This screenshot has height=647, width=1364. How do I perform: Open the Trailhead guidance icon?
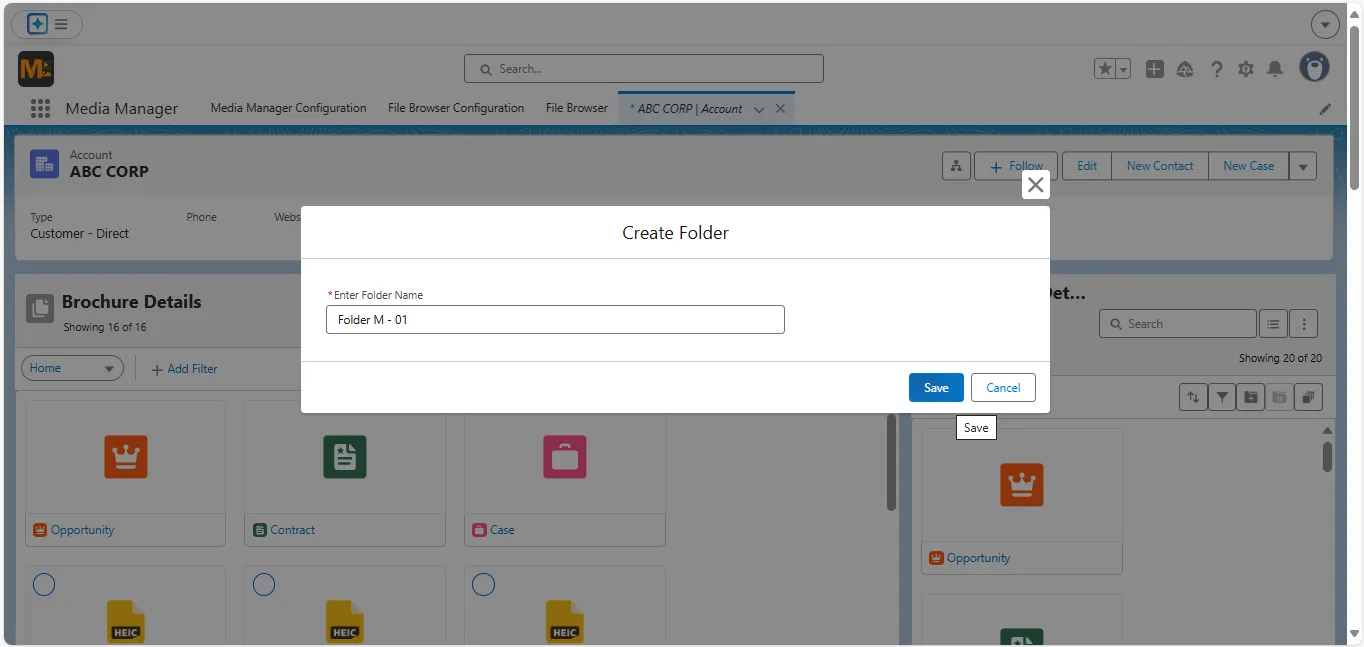point(1185,69)
